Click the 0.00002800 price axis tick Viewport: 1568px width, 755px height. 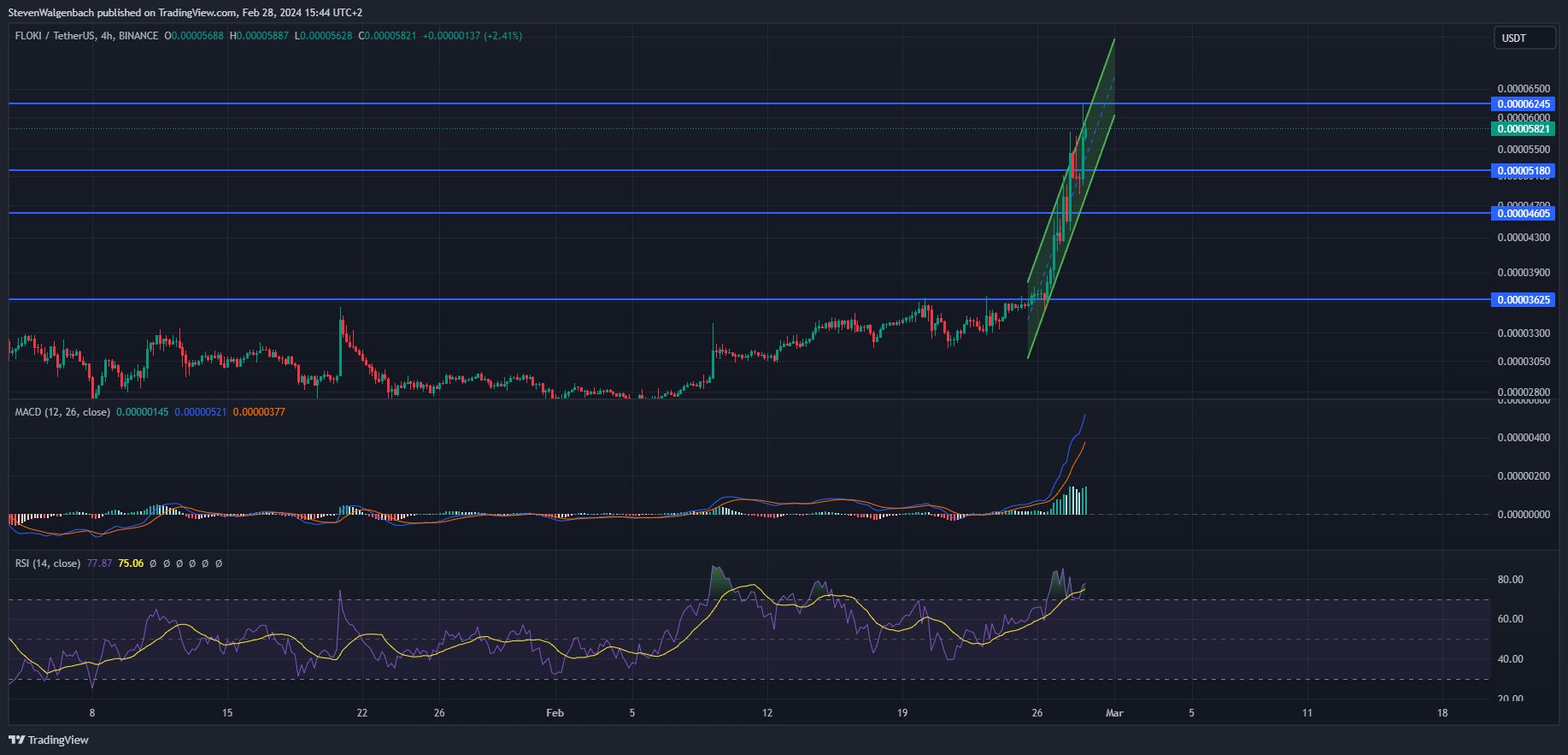(x=1524, y=392)
